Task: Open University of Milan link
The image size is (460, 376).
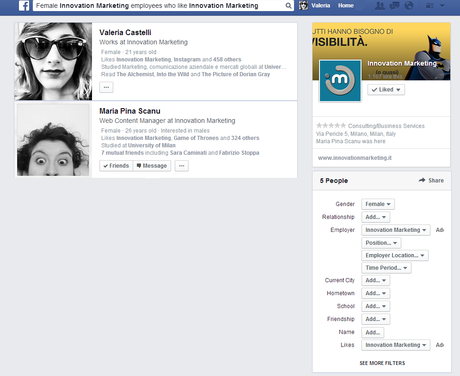Action: (x=152, y=145)
